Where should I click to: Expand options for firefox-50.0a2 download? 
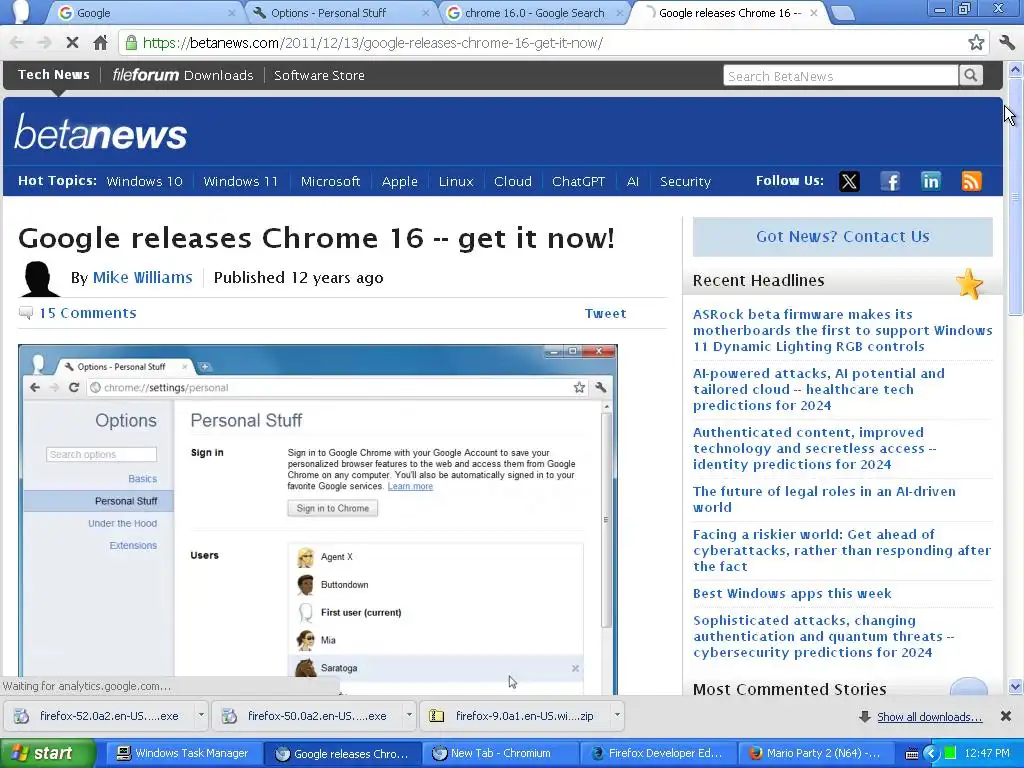409,716
